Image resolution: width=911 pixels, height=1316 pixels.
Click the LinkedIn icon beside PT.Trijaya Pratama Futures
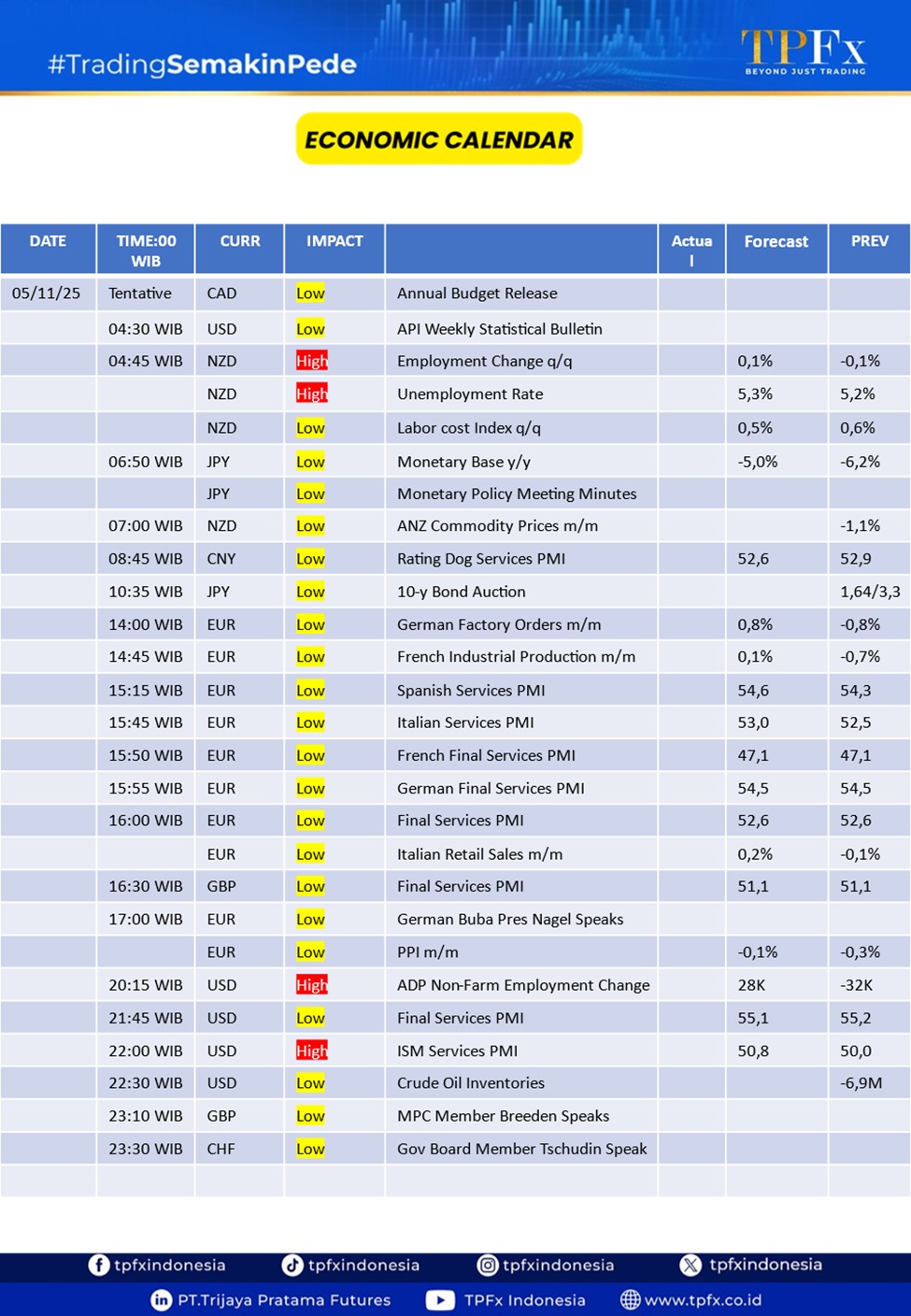162,1300
